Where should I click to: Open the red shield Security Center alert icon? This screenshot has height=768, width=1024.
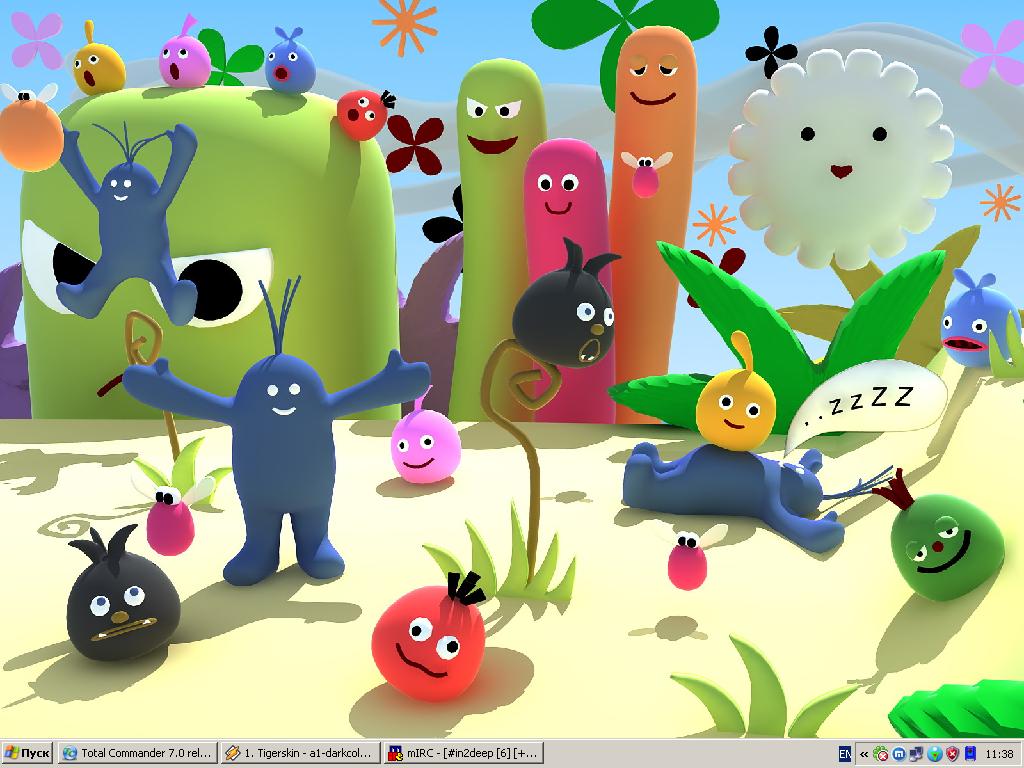952,754
